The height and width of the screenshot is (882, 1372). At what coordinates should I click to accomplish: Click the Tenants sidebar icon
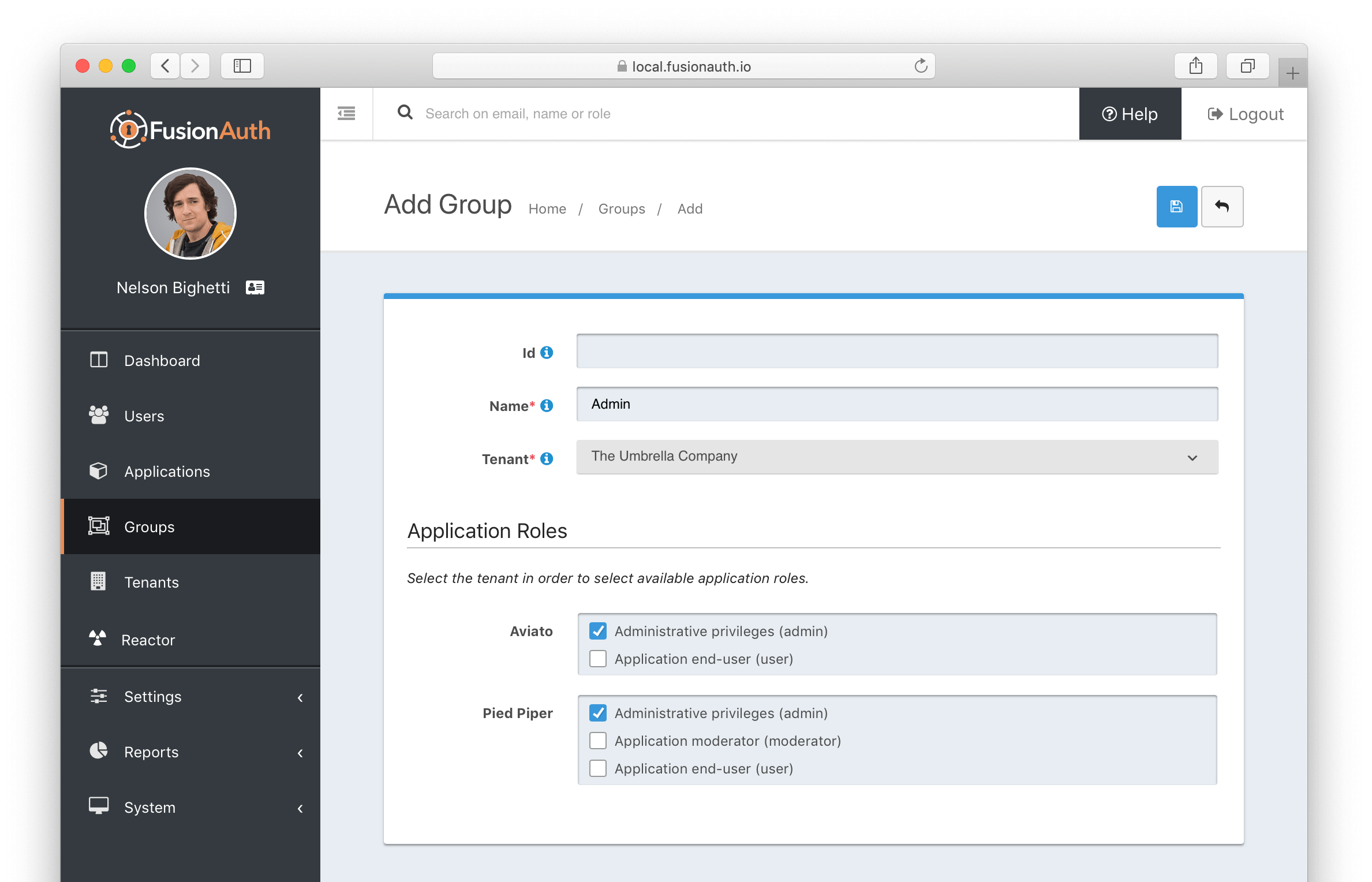point(96,581)
